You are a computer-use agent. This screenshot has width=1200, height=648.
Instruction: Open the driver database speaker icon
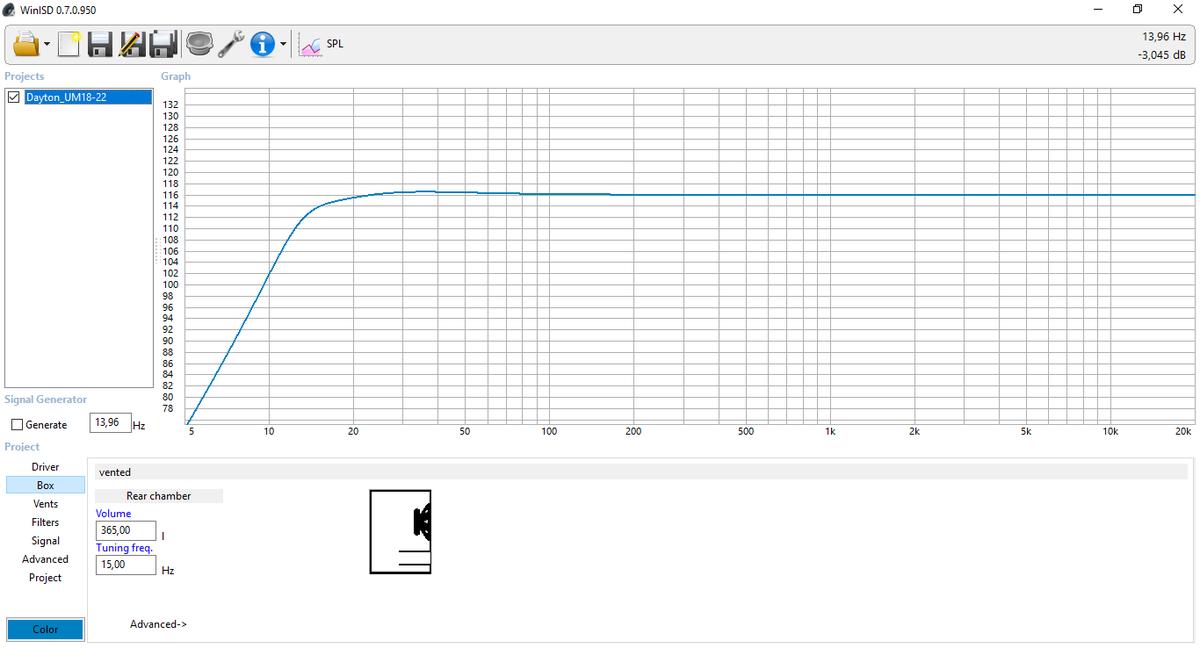pos(200,44)
